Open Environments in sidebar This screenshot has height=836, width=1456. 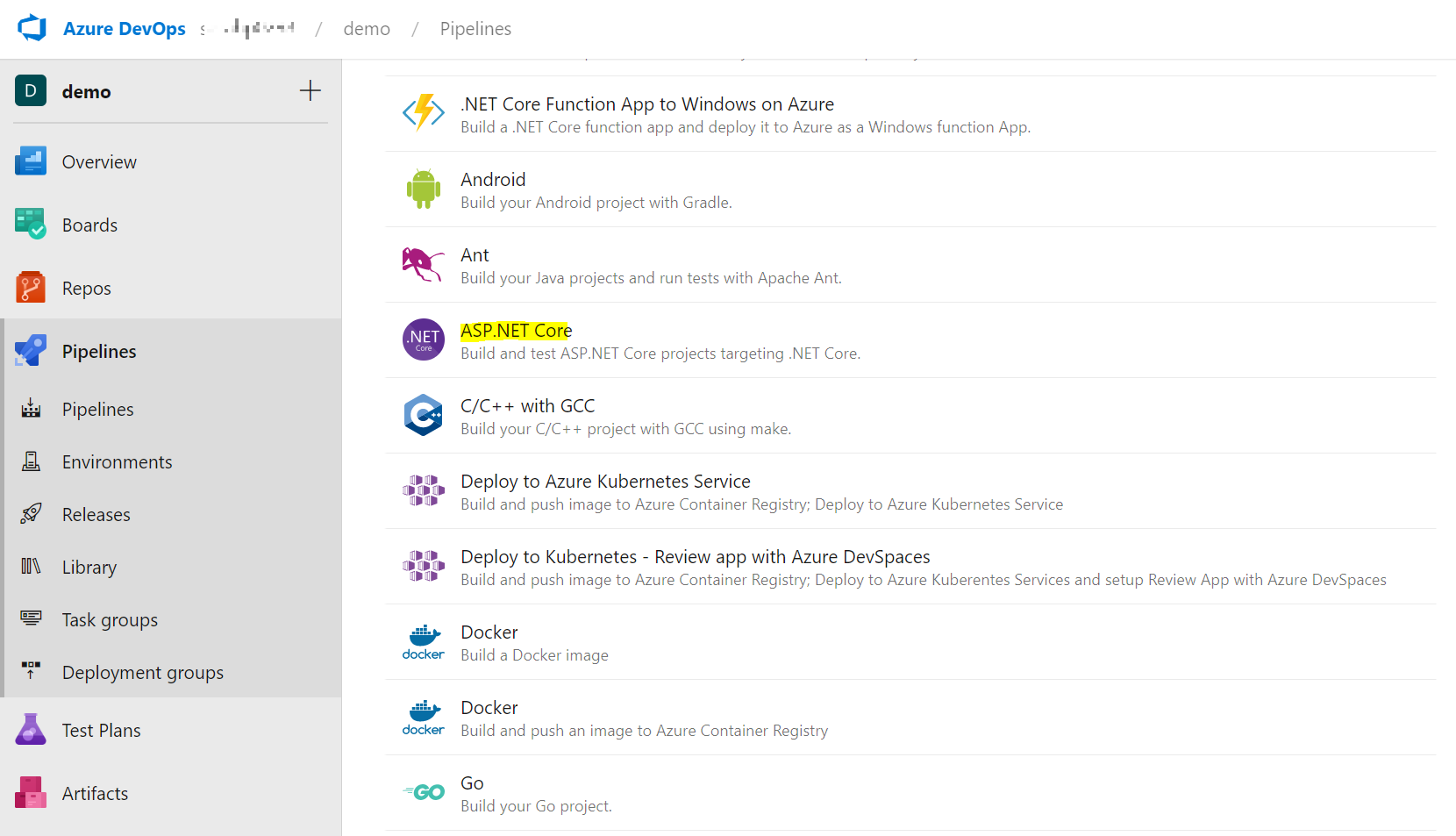(118, 462)
